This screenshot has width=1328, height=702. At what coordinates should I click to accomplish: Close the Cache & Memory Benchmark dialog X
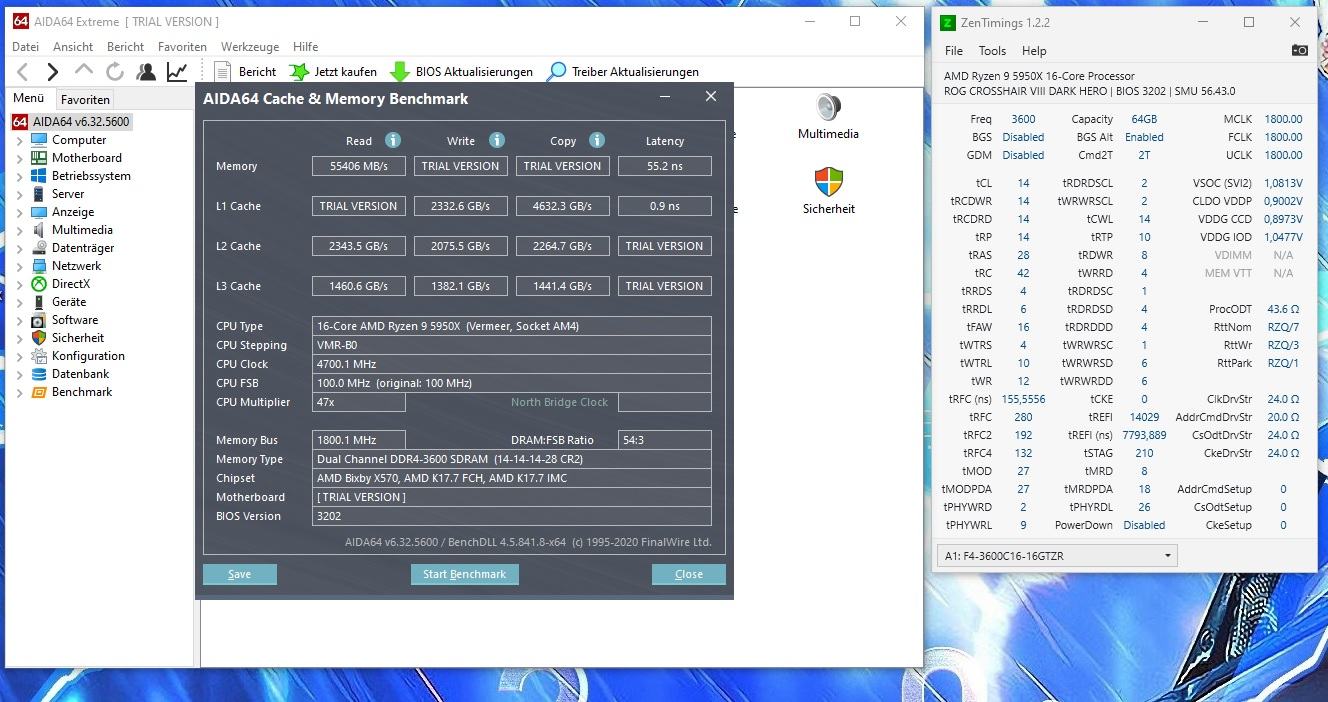tap(711, 97)
